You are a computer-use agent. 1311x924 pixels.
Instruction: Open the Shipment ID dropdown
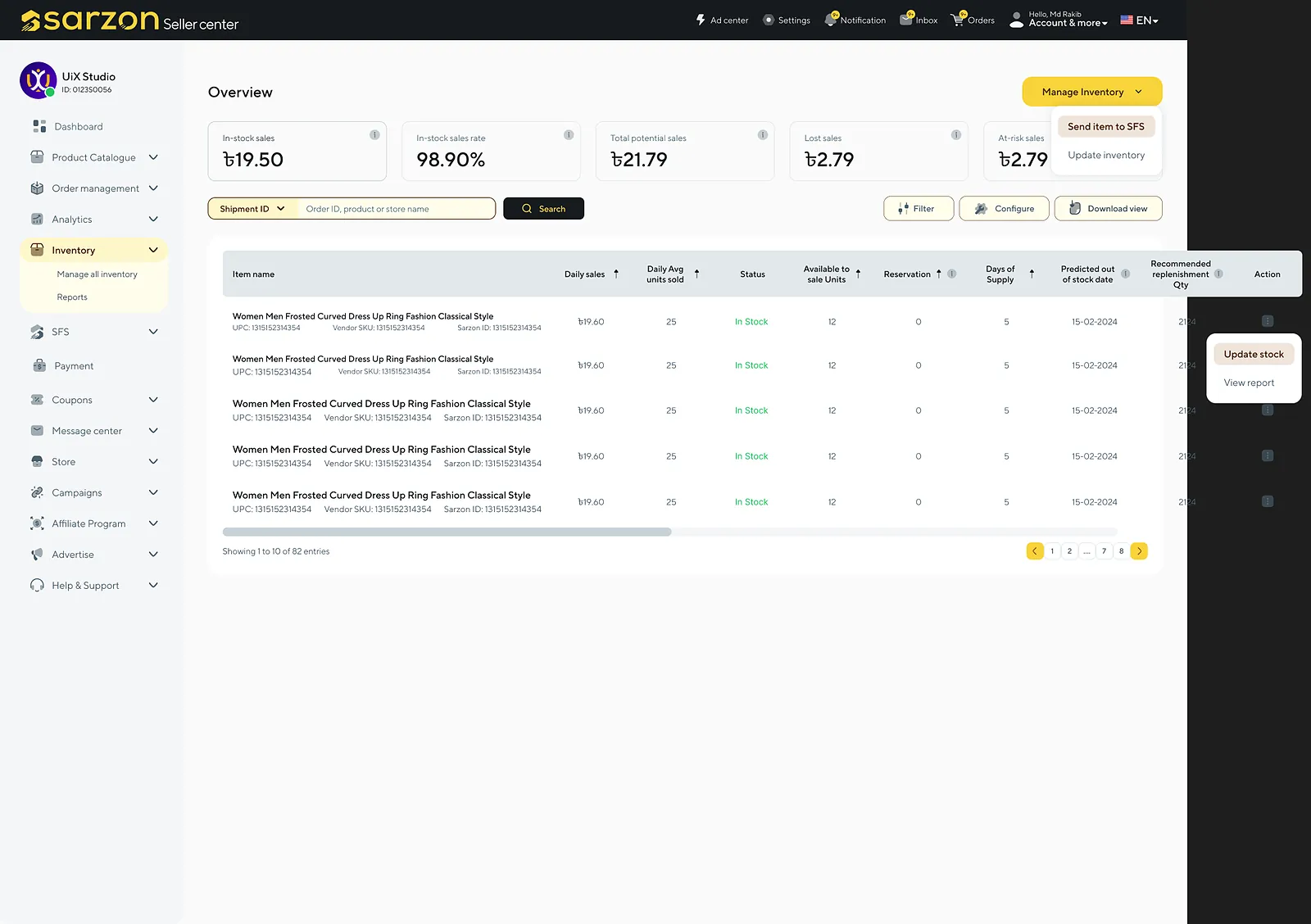[x=252, y=209]
